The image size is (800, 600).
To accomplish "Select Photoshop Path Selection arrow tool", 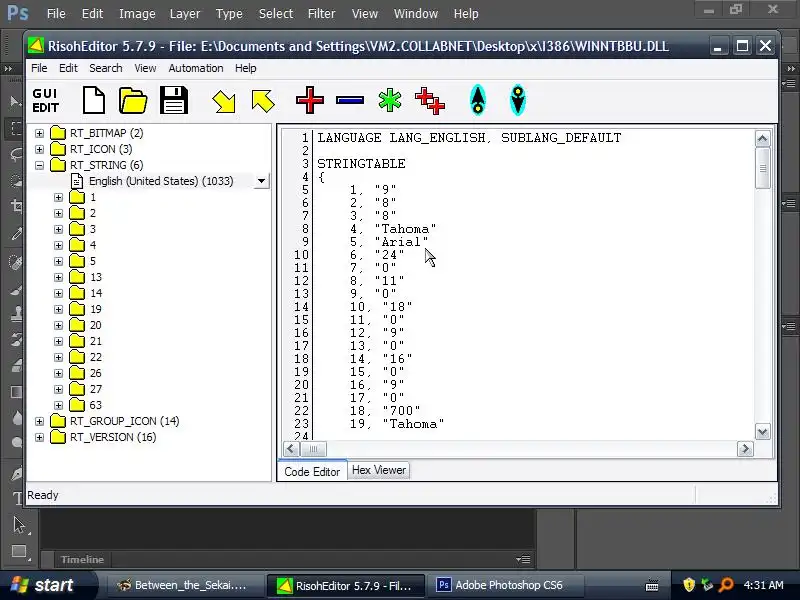I will coord(18,524).
